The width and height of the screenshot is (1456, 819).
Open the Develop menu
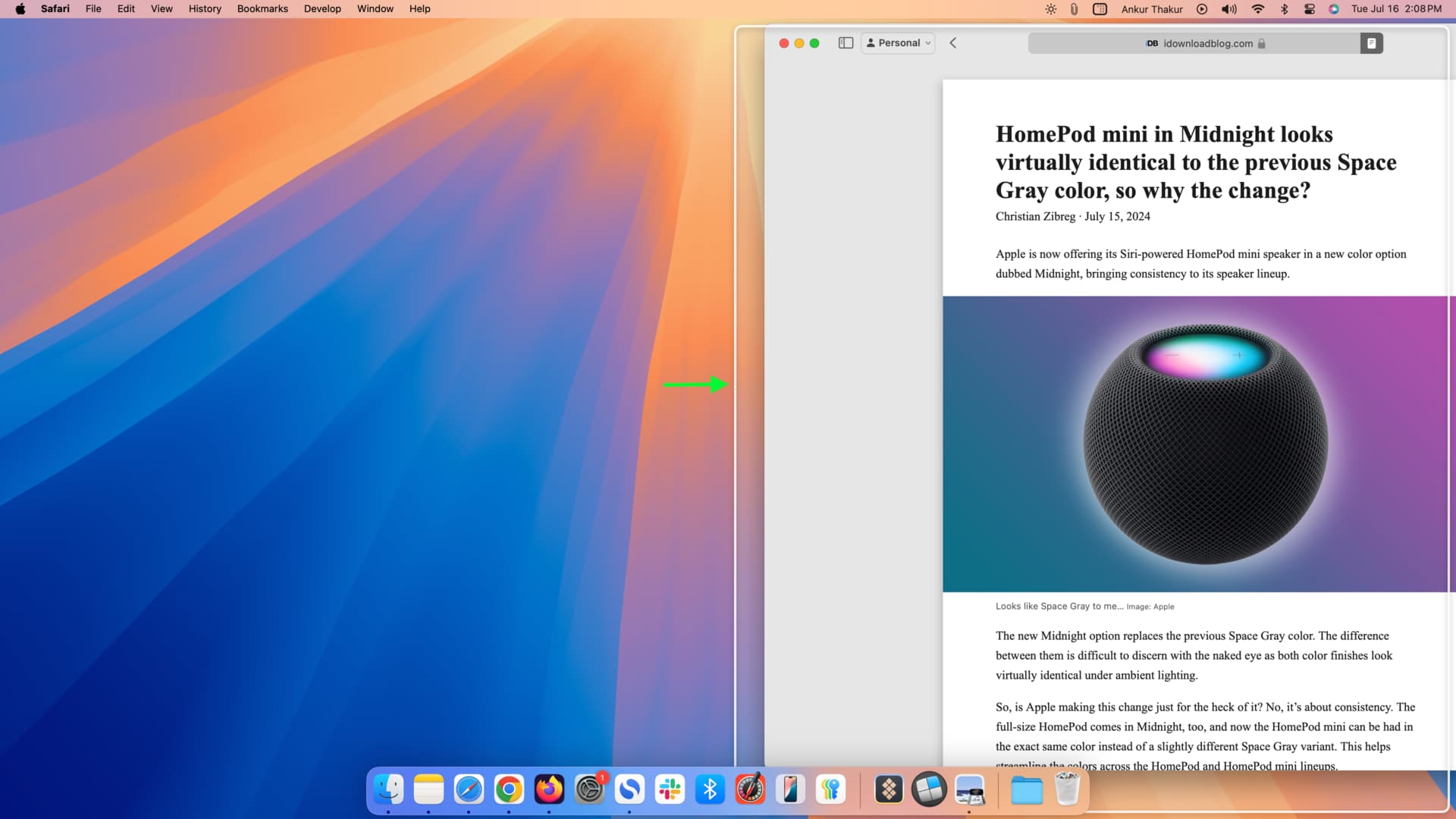(322, 8)
